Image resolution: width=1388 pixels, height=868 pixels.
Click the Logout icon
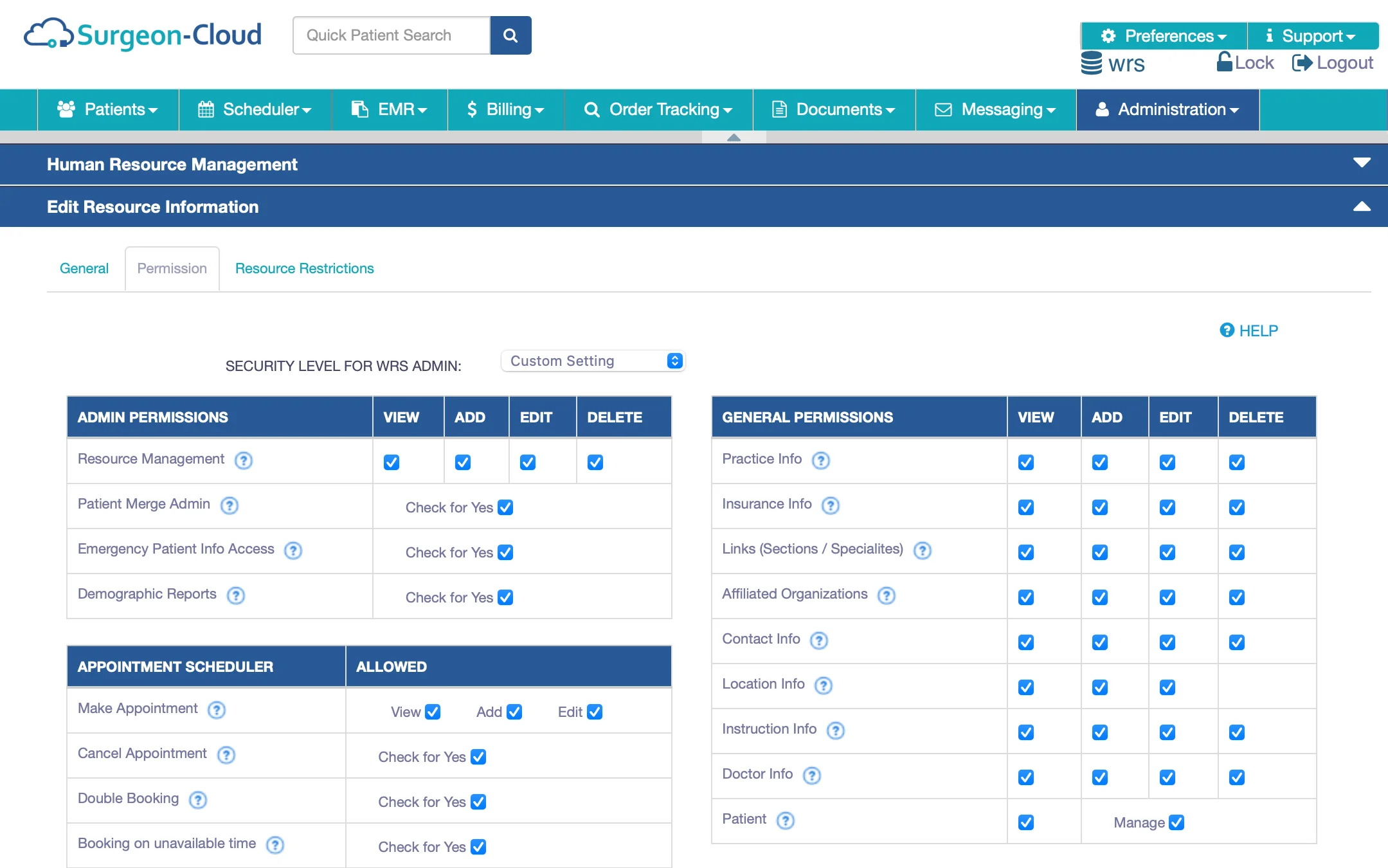click(1302, 62)
